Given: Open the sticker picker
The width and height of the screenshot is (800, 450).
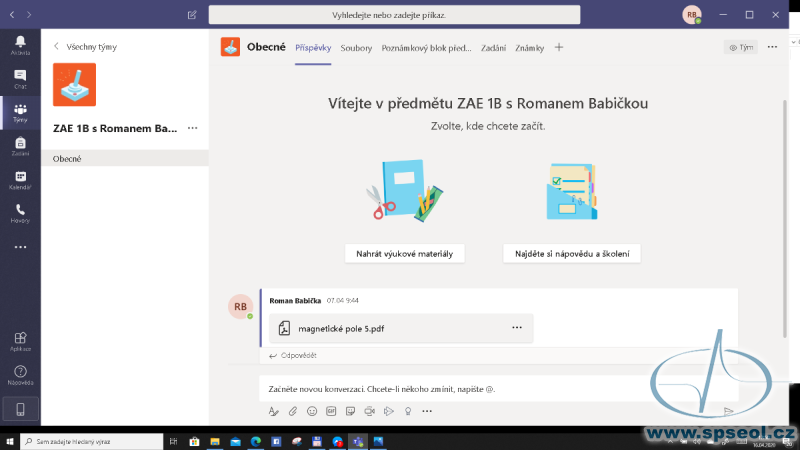Looking at the screenshot, I should click(350, 411).
